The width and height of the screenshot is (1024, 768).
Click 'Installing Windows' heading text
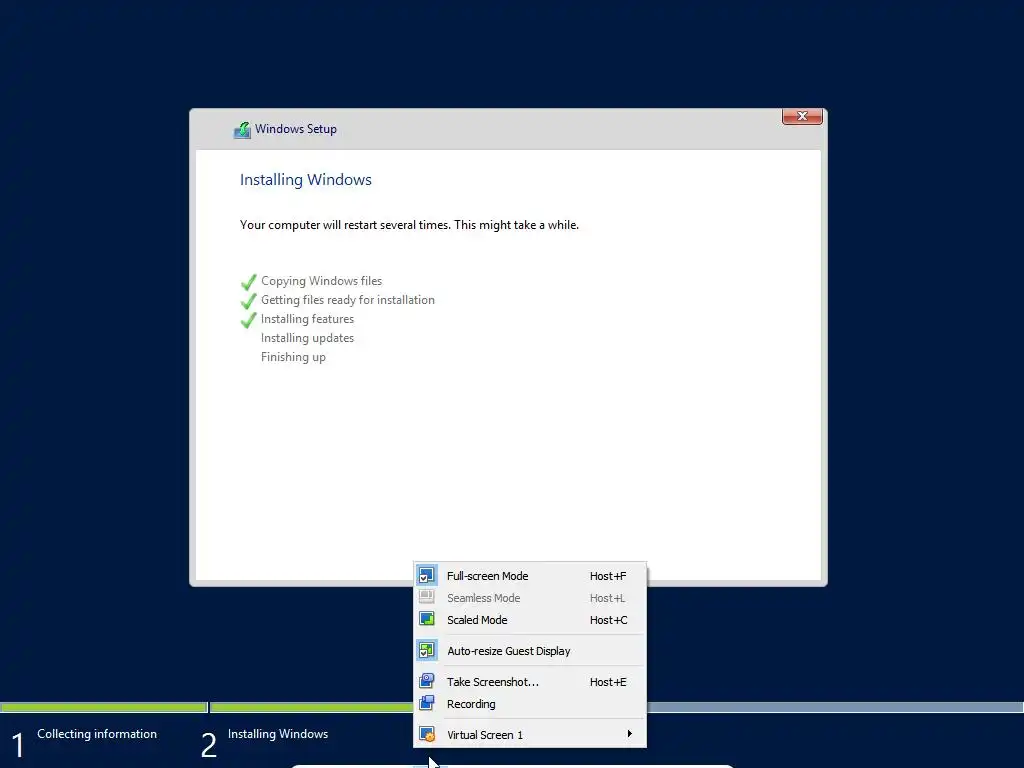point(306,180)
